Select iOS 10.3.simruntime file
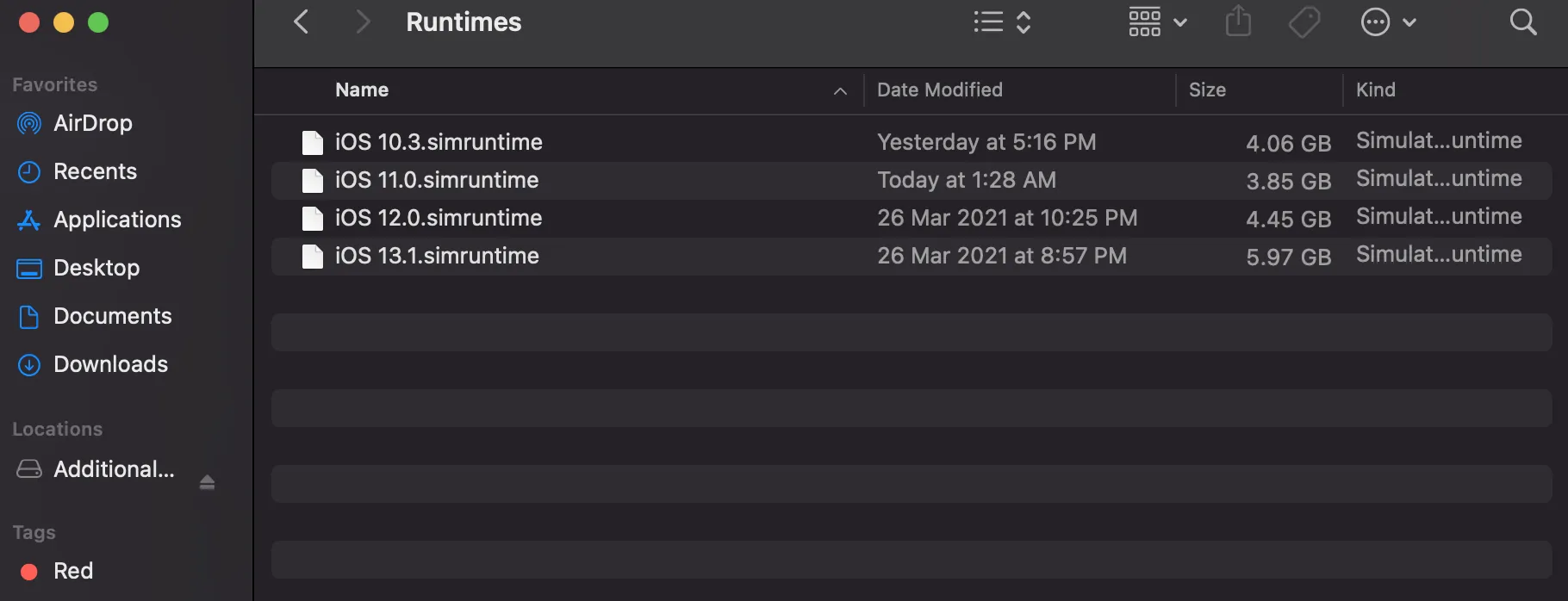The width and height of the screenshot is (1568, 601). pos(439,142)
